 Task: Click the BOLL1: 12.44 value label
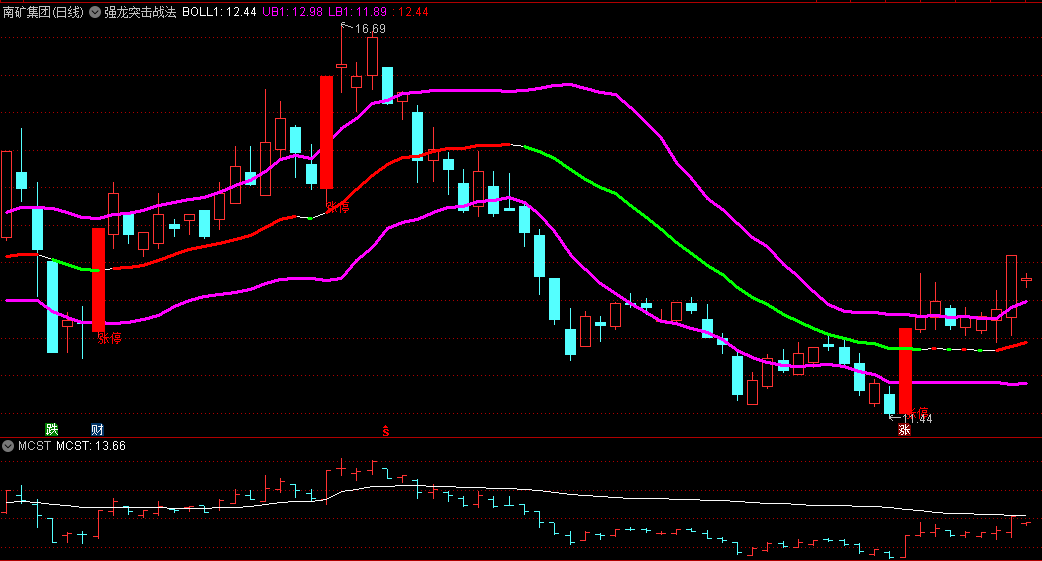tap(219, 12)
